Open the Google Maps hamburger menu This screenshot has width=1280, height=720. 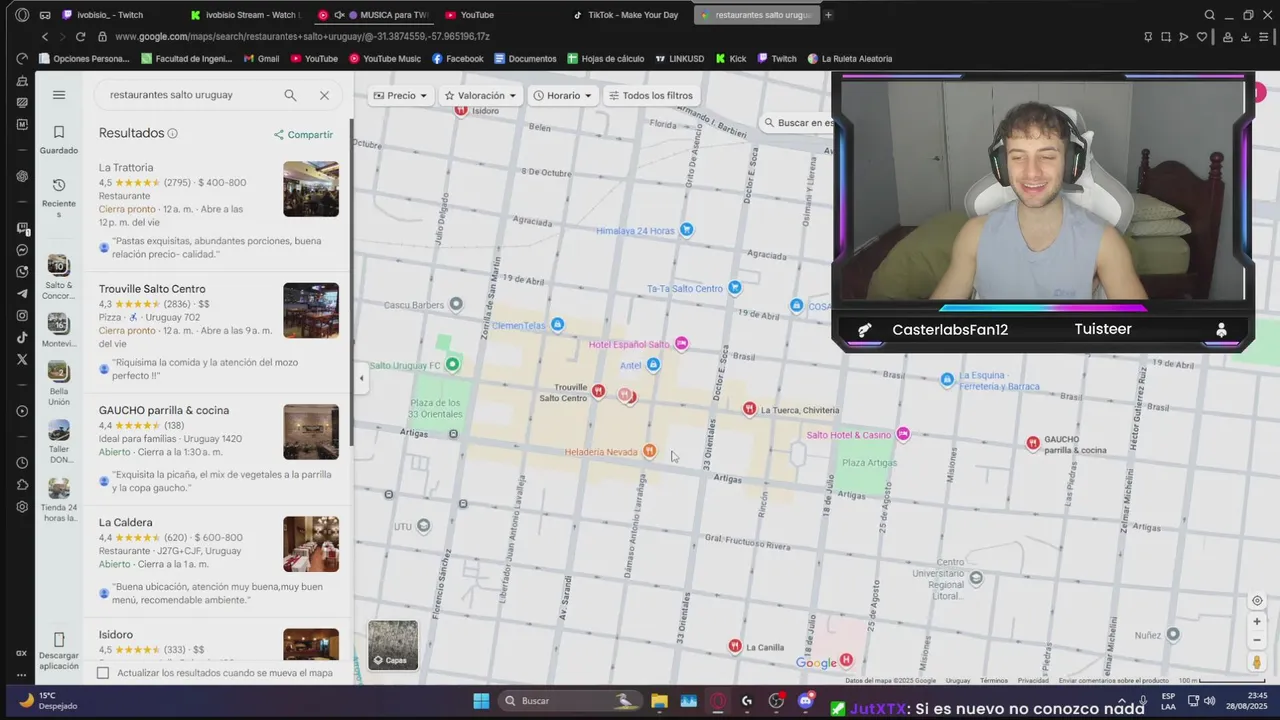pos(59,95)
